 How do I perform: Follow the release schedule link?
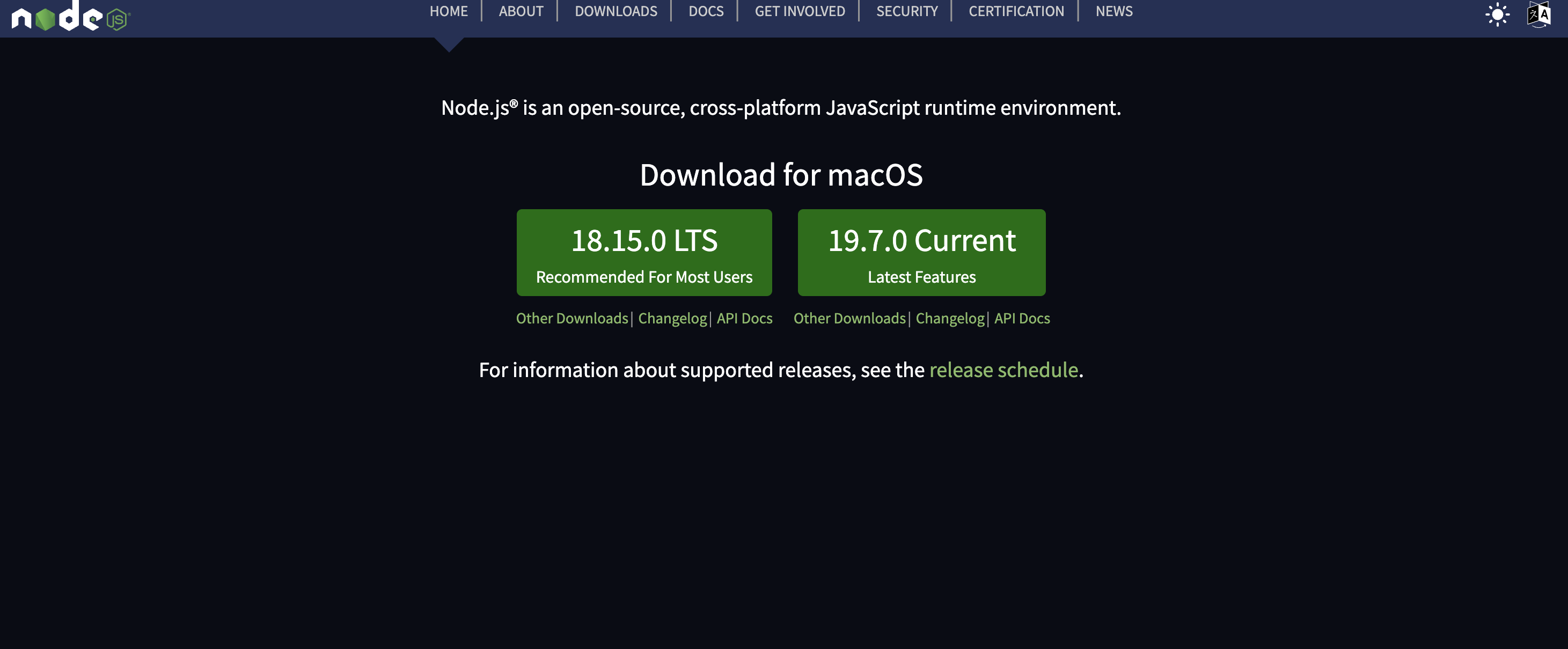point(1003,370)
